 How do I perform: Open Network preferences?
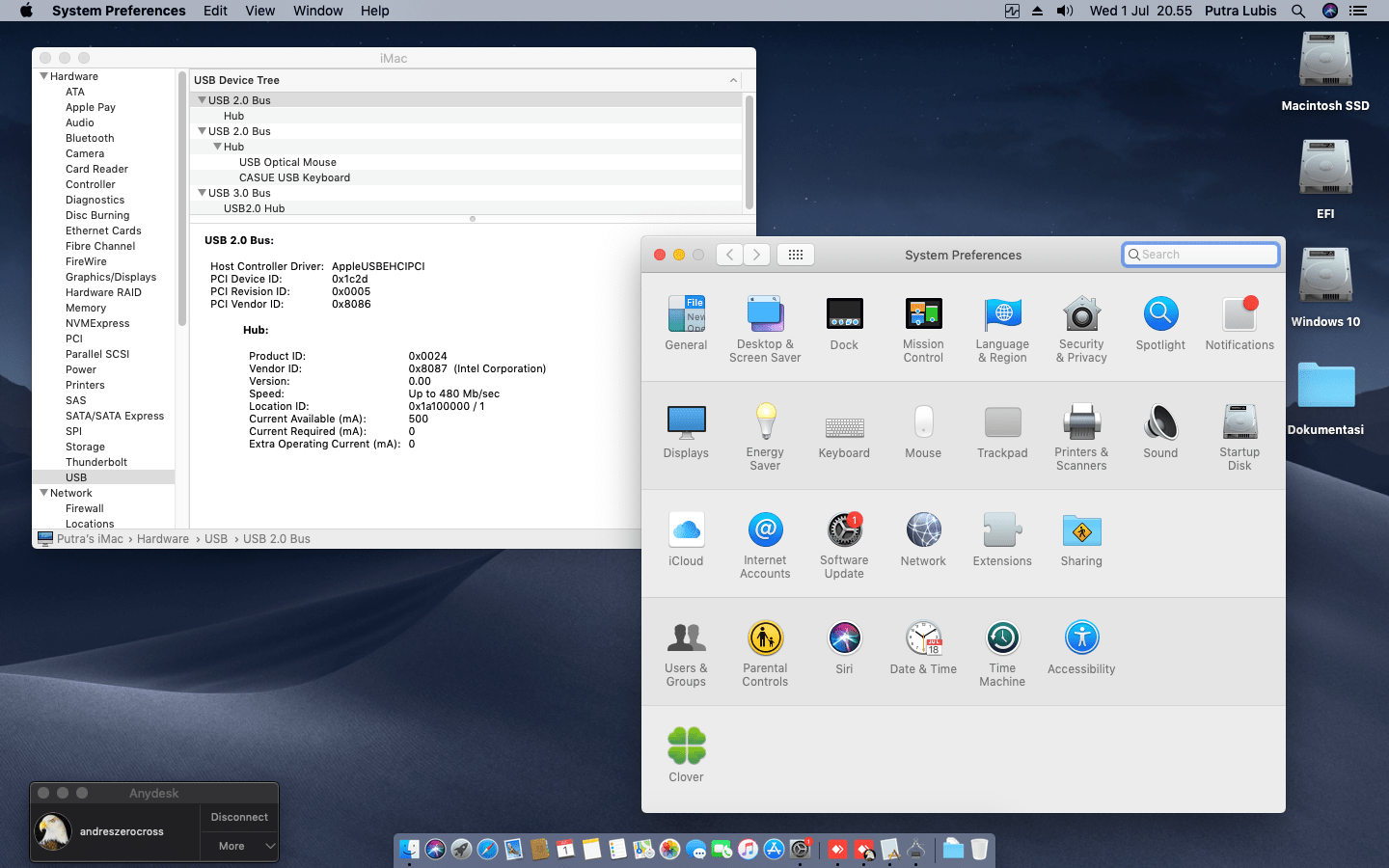pos(923,530)
